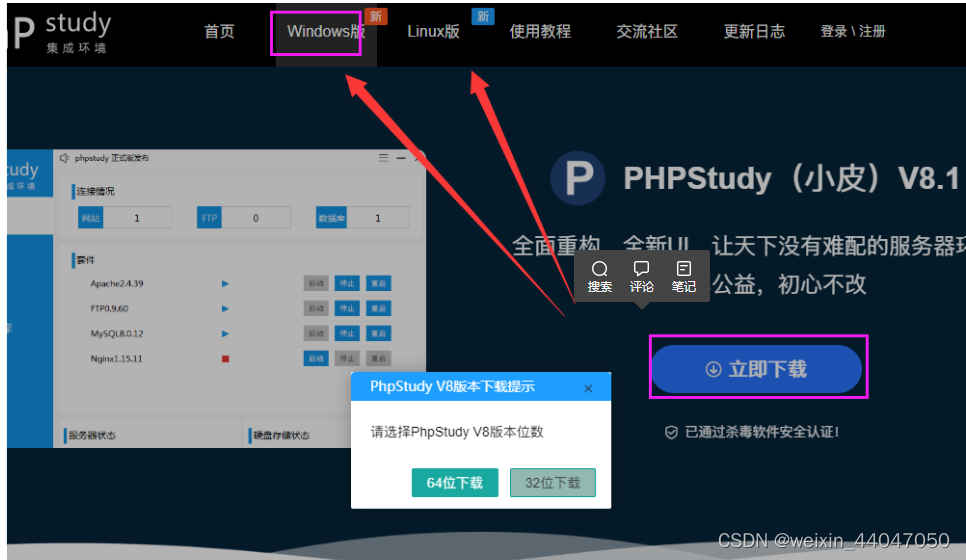This screenshot has height=560, width=966.
Task: Click the Nginx1.15.11 service name
Action: (x=116, y=359)
